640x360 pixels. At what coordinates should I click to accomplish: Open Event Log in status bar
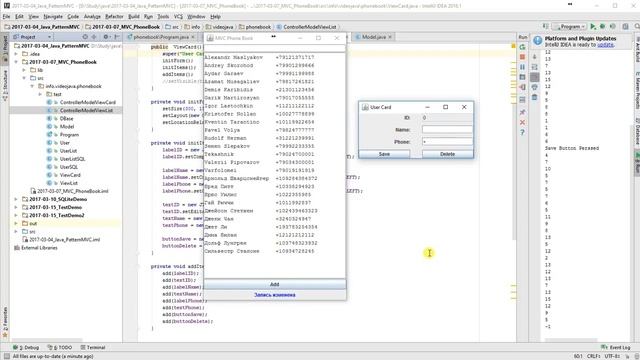(x=616, y=347)
